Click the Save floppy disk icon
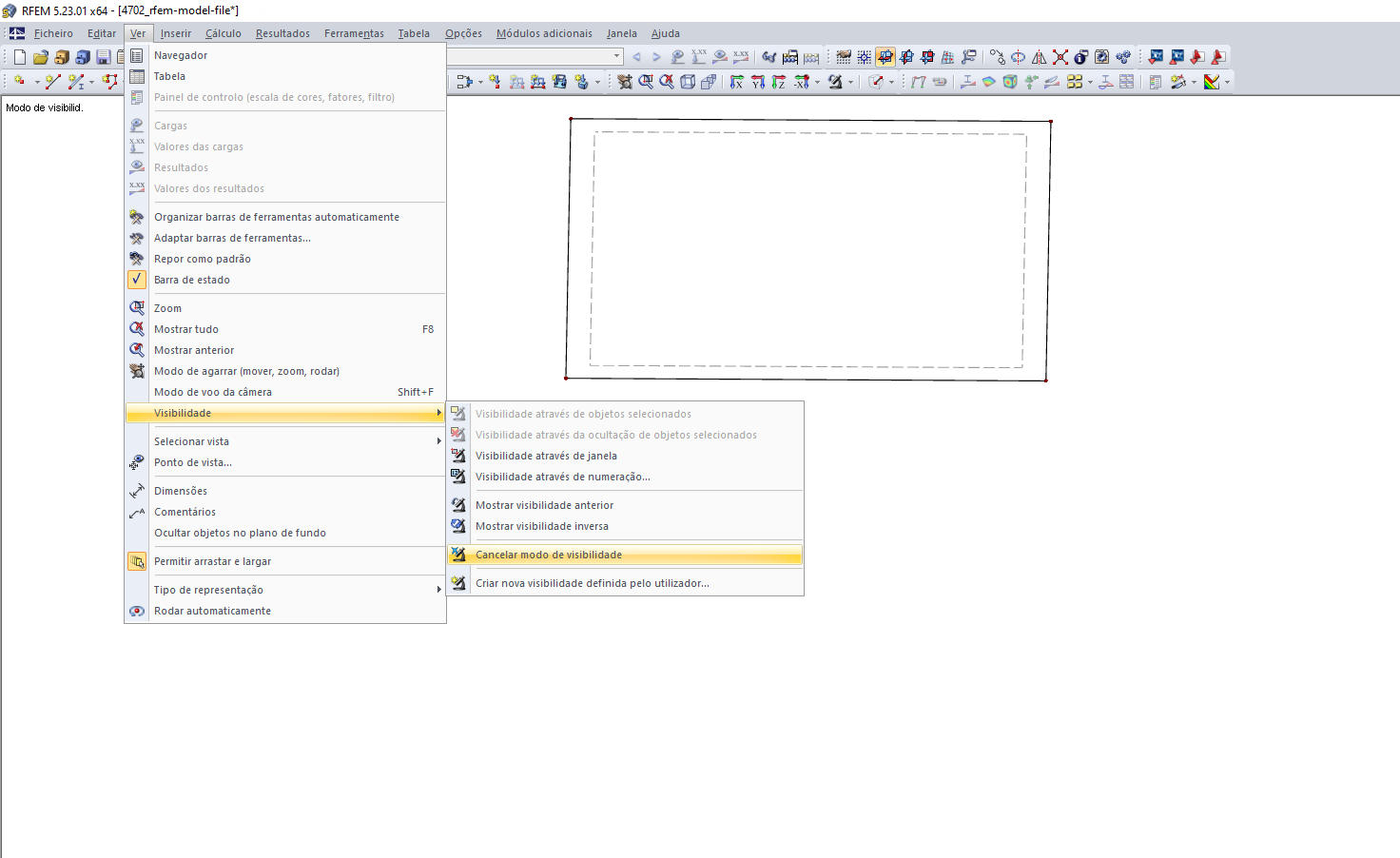This screenshot has height=858, width=1400. [104, 57]
